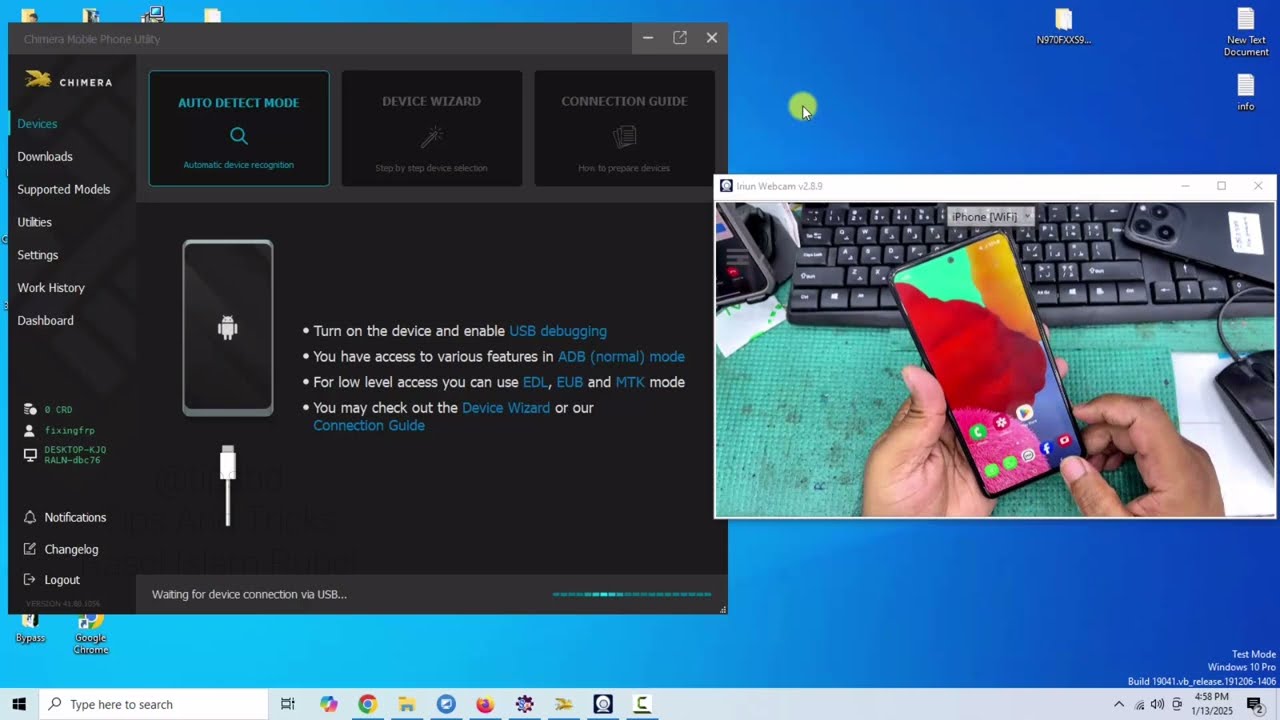Click the magnifier icon in Auto Detect
Viewport: 1280px width, 720px height.
[x=238, y=136]
